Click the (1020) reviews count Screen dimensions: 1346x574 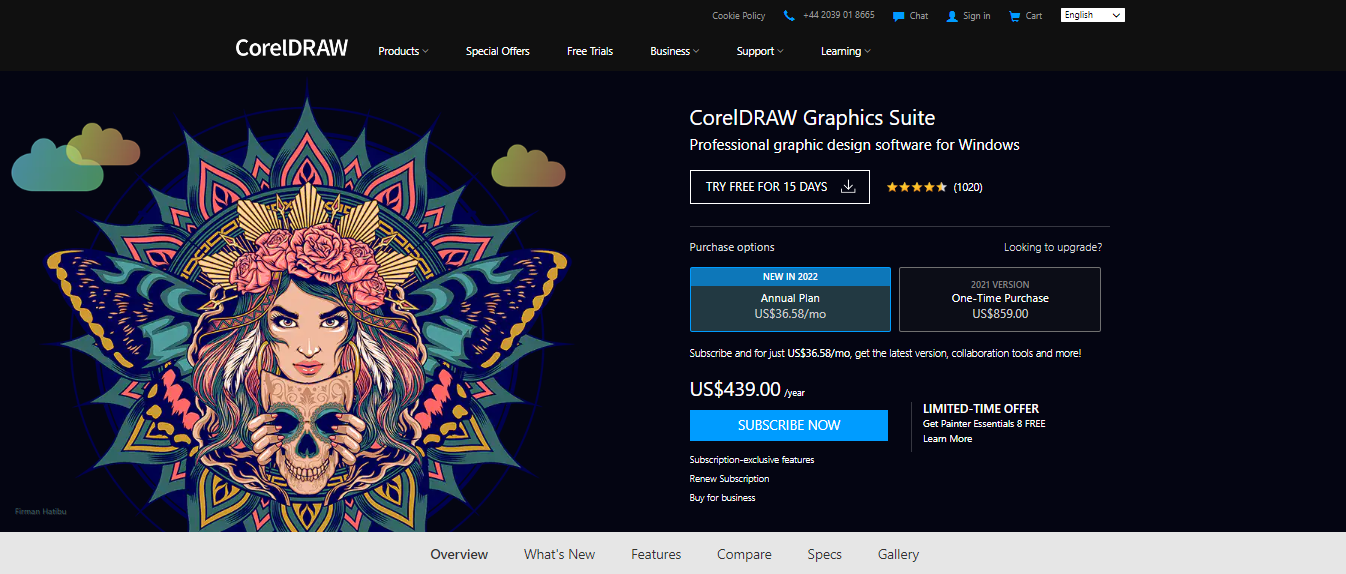click(x=968, y=187)
